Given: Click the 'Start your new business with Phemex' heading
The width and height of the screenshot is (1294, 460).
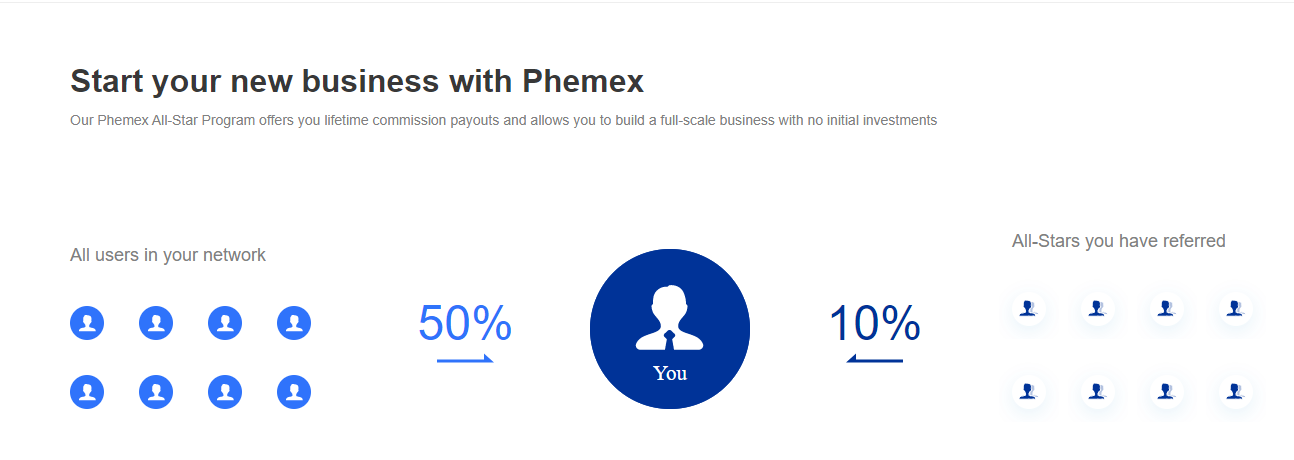Looking at the screenshot, I should [357, 81].
